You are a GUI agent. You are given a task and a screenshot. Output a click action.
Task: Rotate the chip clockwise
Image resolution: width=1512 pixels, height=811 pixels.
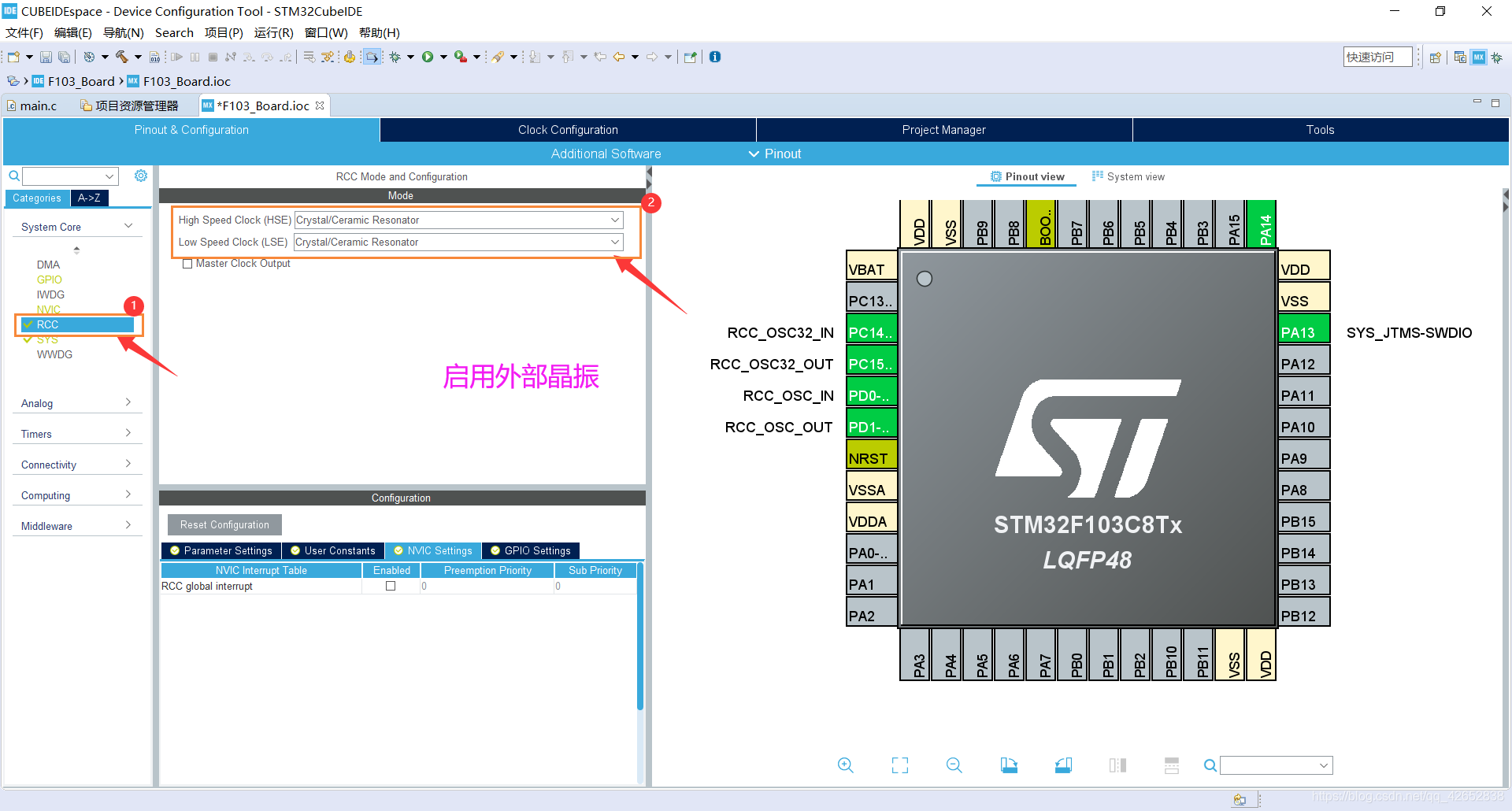1009,765
